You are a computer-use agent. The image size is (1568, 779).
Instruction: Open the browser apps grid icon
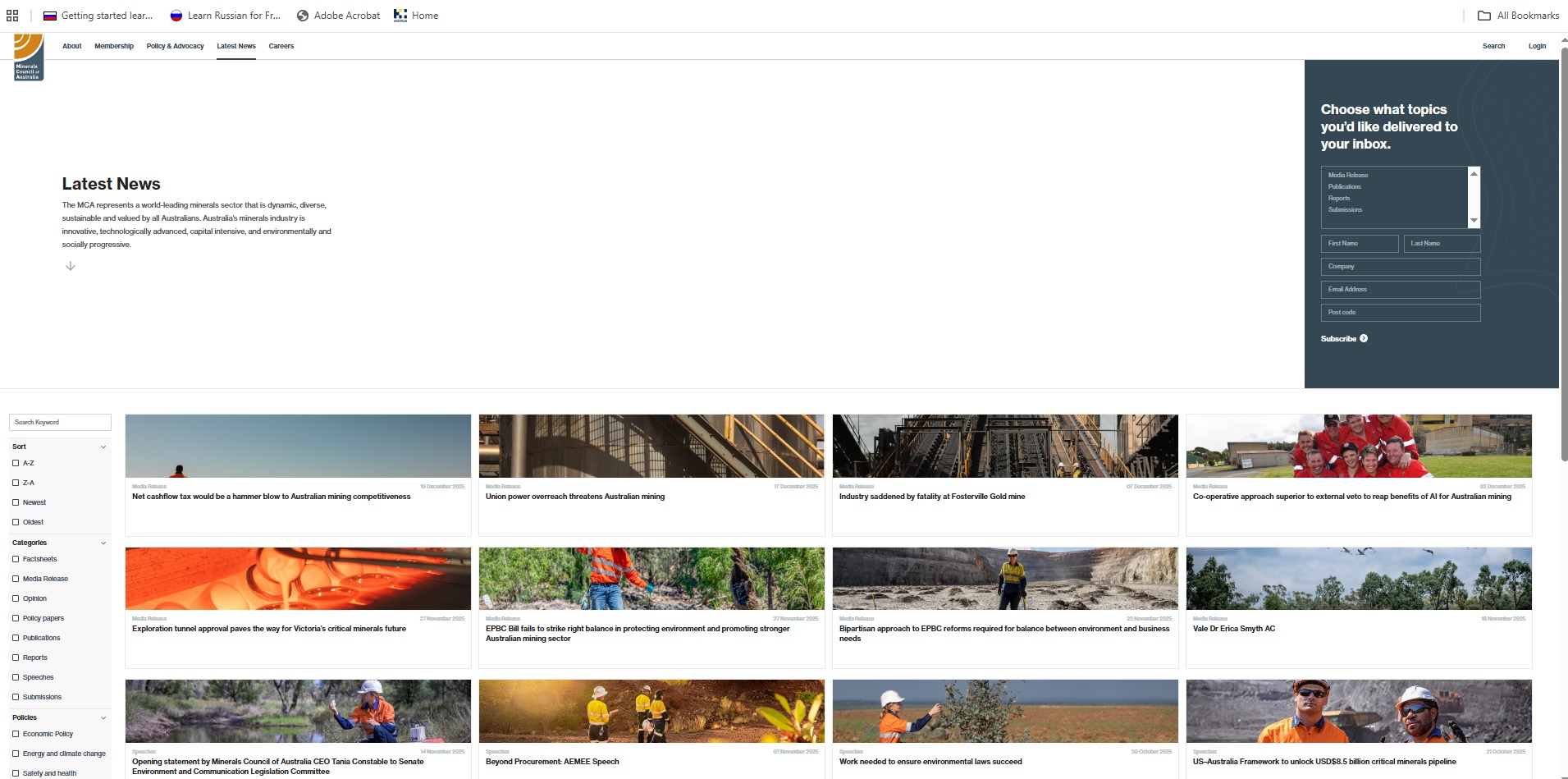pos(12,16)
